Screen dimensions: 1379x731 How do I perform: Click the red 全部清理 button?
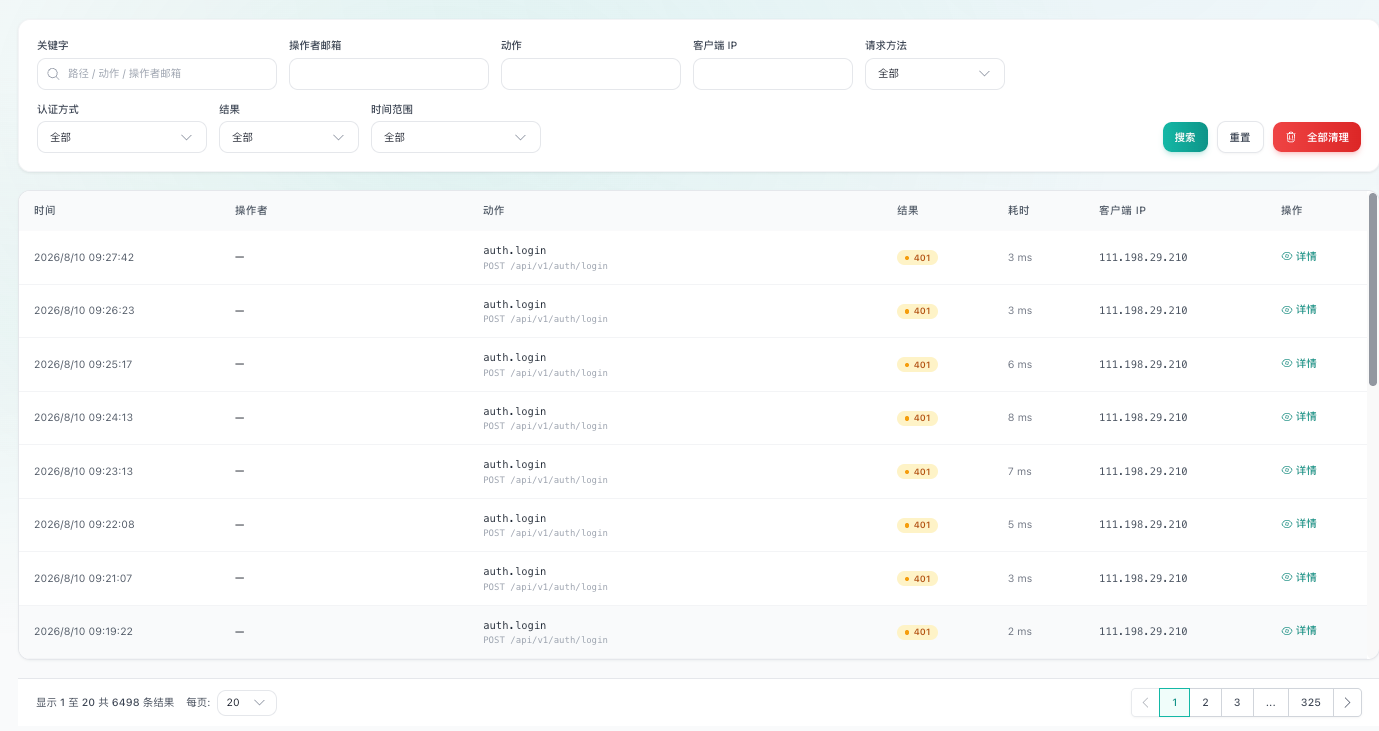tap(1317, 137)
